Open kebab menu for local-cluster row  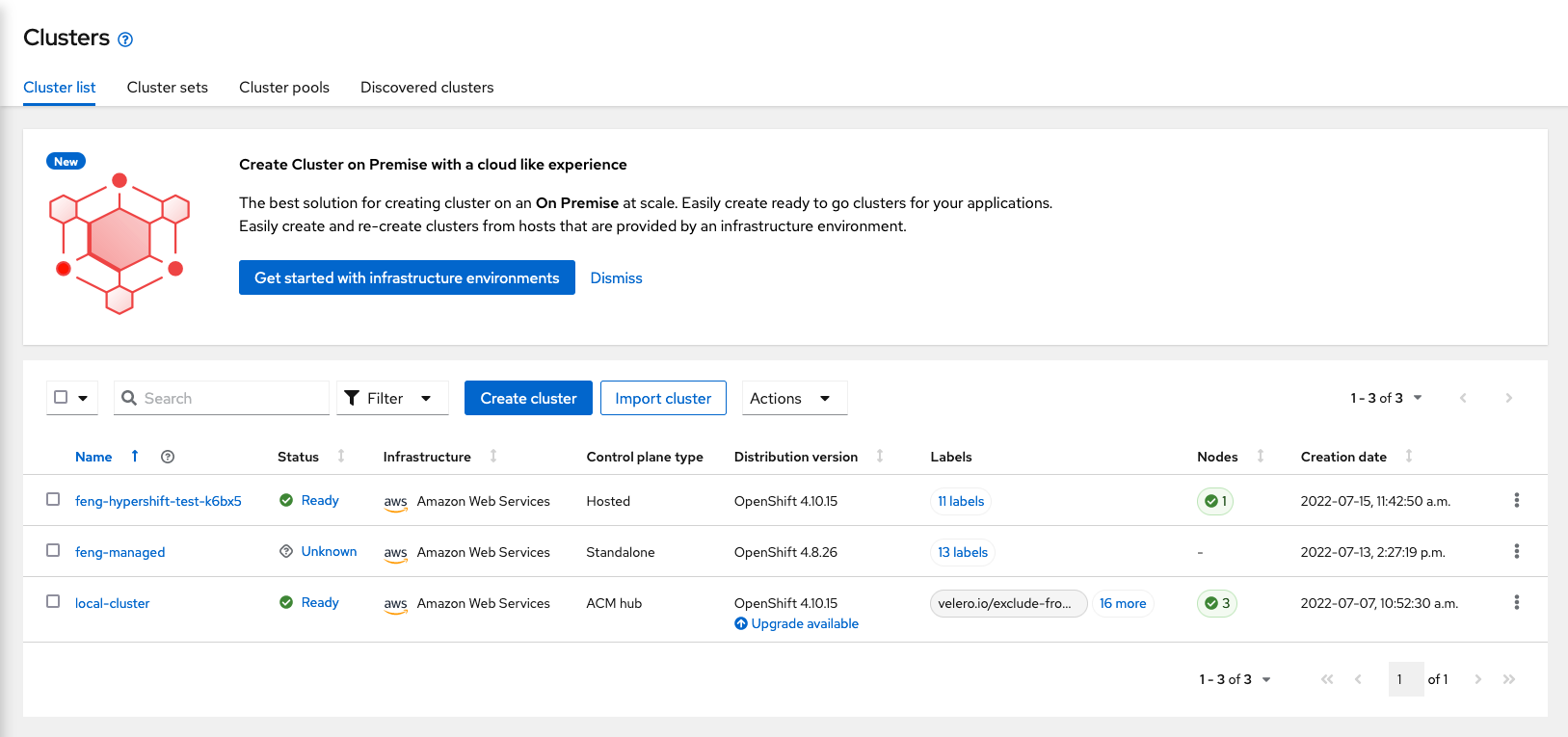(1516, 602)
